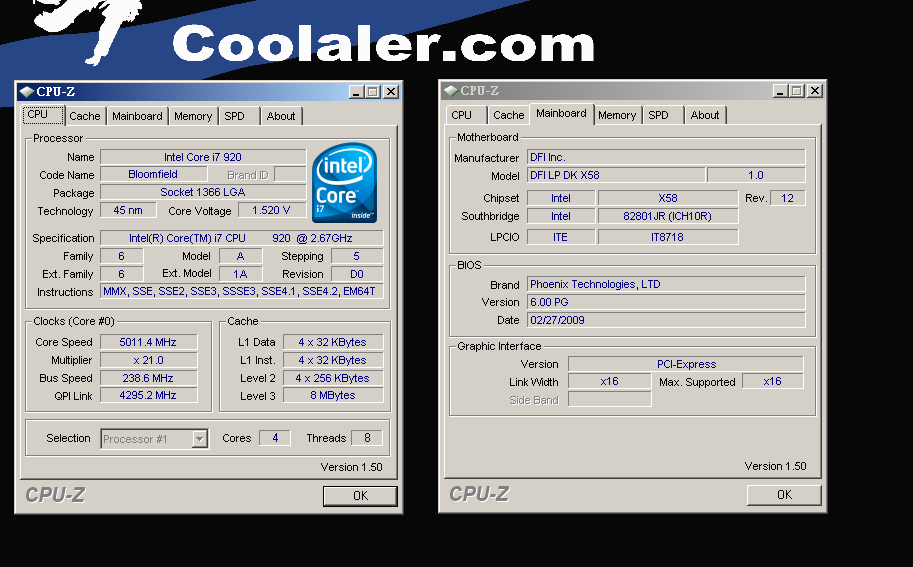913x567 pixels.
Task: Click the instructions list field MMX, SSE
Action: 242,291
